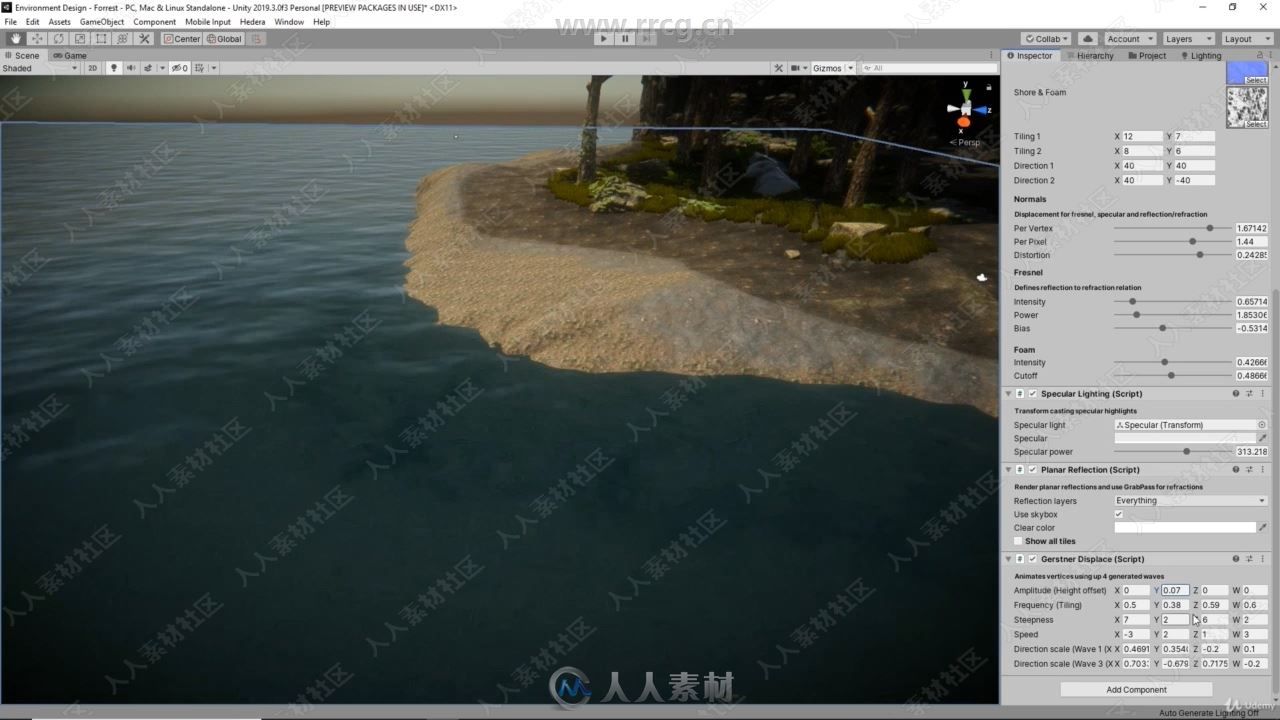Toggle scene effects icon
1280x720 pixels.
149,68
